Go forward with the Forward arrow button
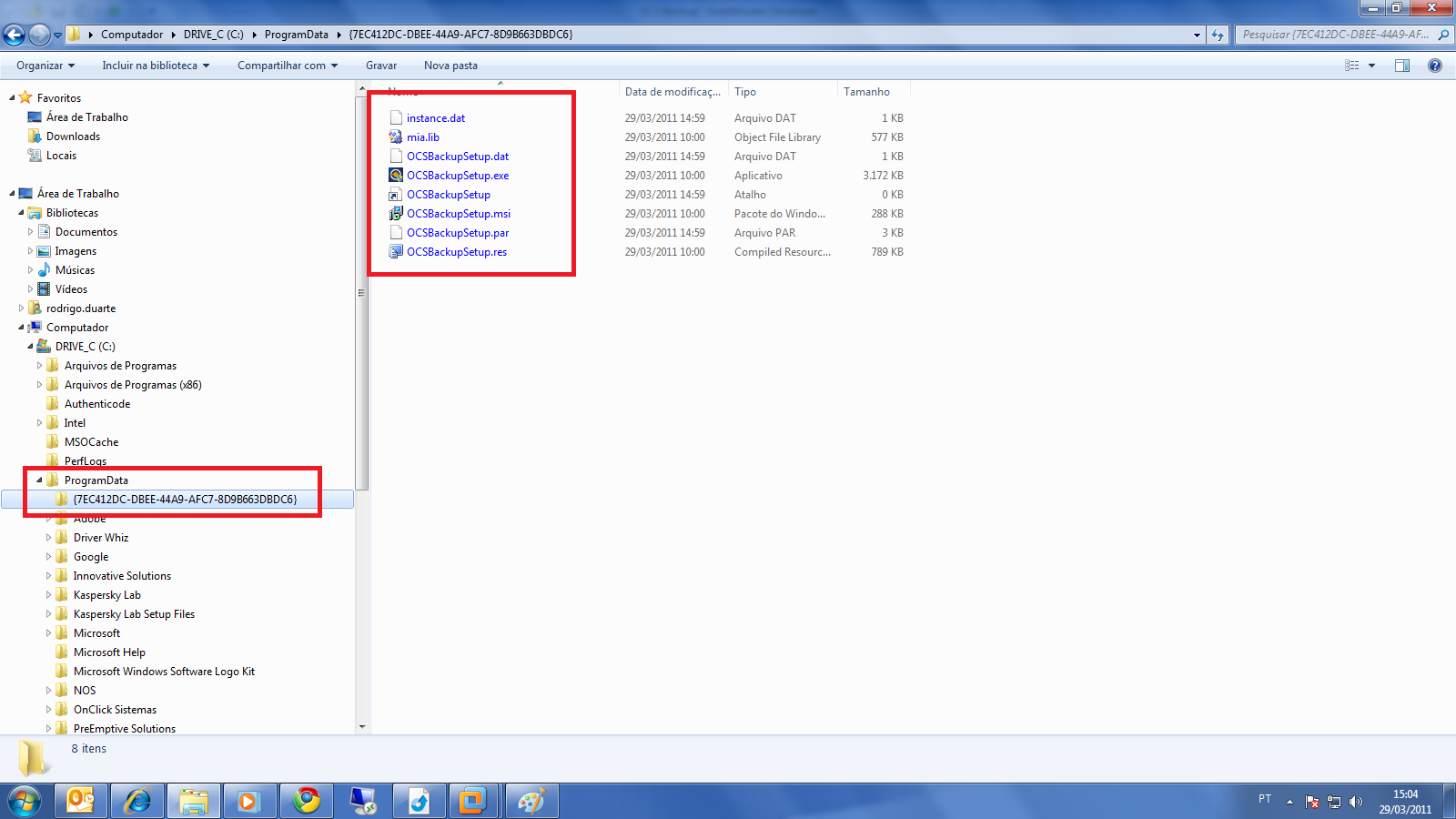The width and height of the screenshot is (1456, 819). (x=39, y=35)
